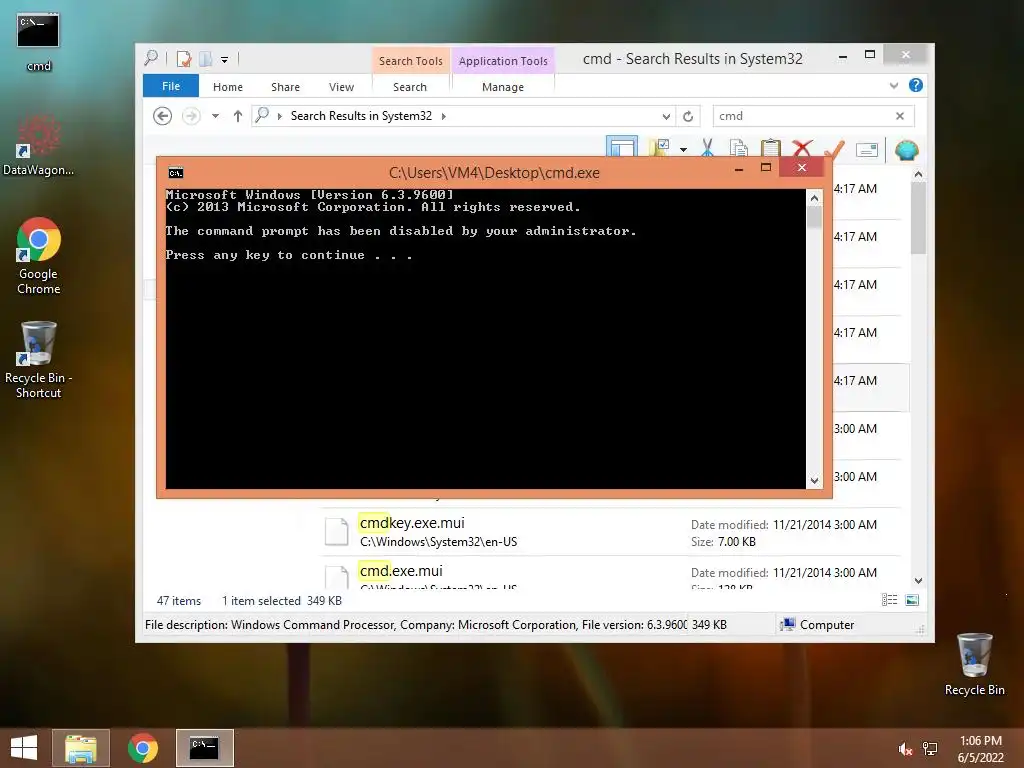The width and height of the screenshot is (1024, 768).
Task: Select the Recycle Bin - Shortcut icon
Action: 38,359
